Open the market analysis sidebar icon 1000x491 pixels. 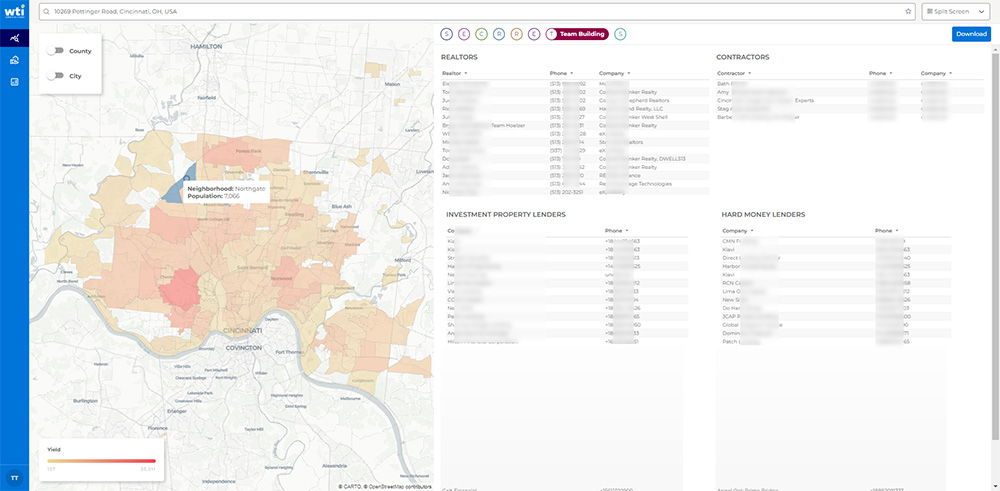point(14,38)
